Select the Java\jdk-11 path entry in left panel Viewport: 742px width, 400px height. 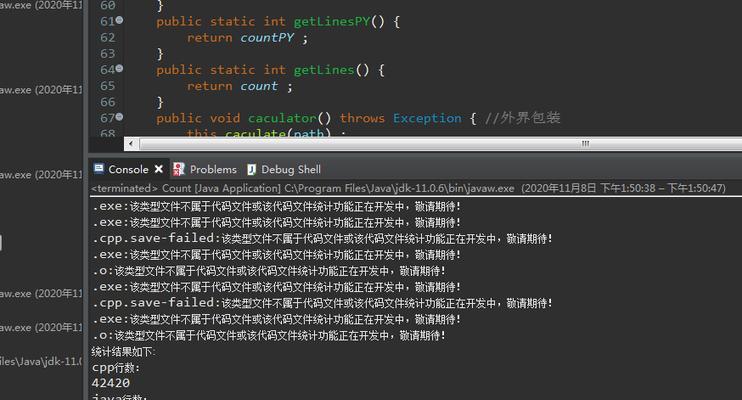click(41, 362)
